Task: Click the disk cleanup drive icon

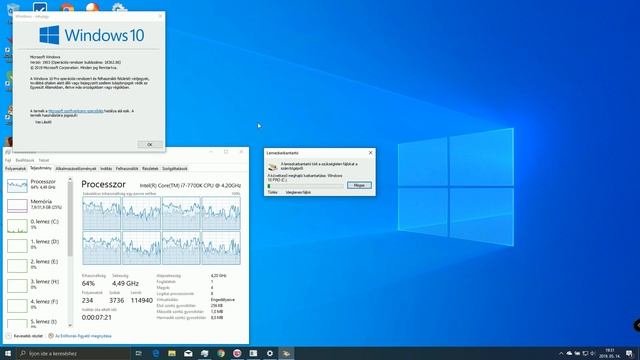Action: [273, 166]
